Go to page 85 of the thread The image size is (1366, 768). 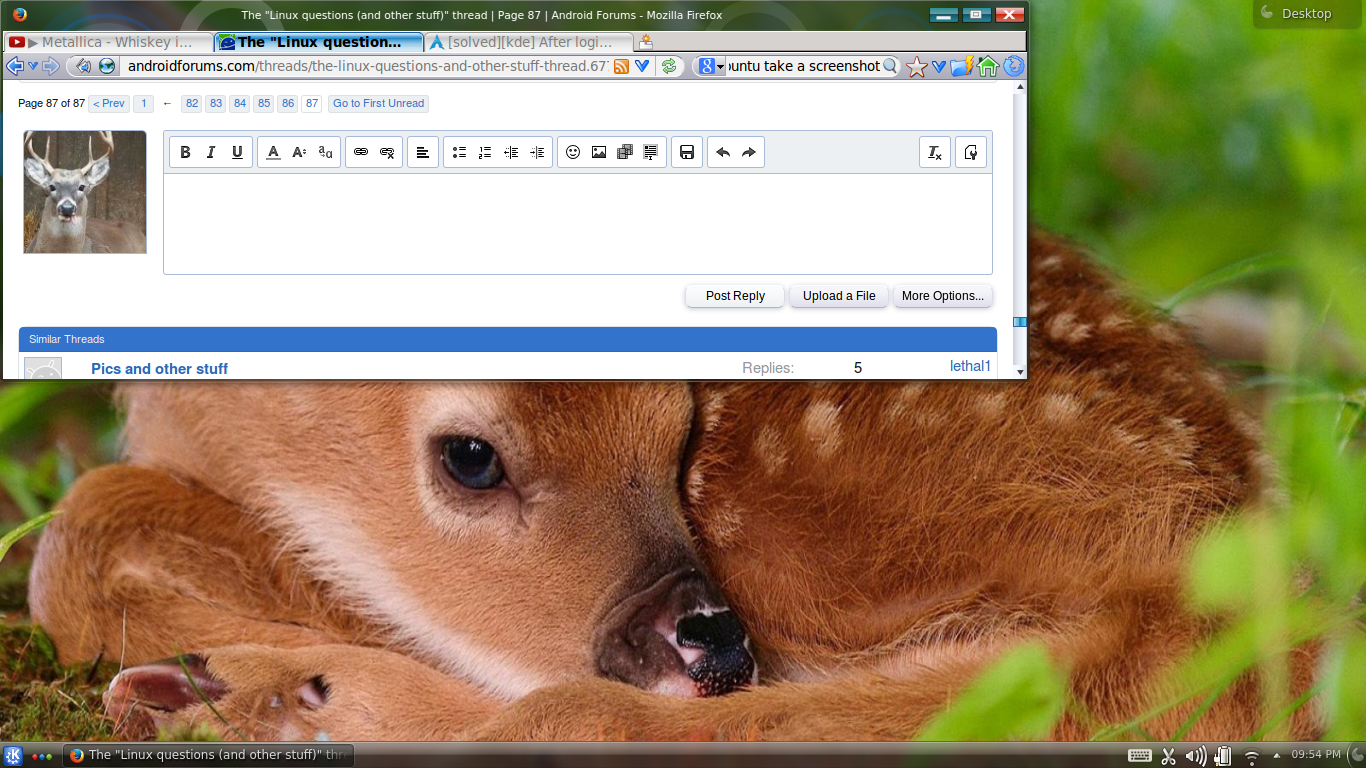(x=264, y=103)
